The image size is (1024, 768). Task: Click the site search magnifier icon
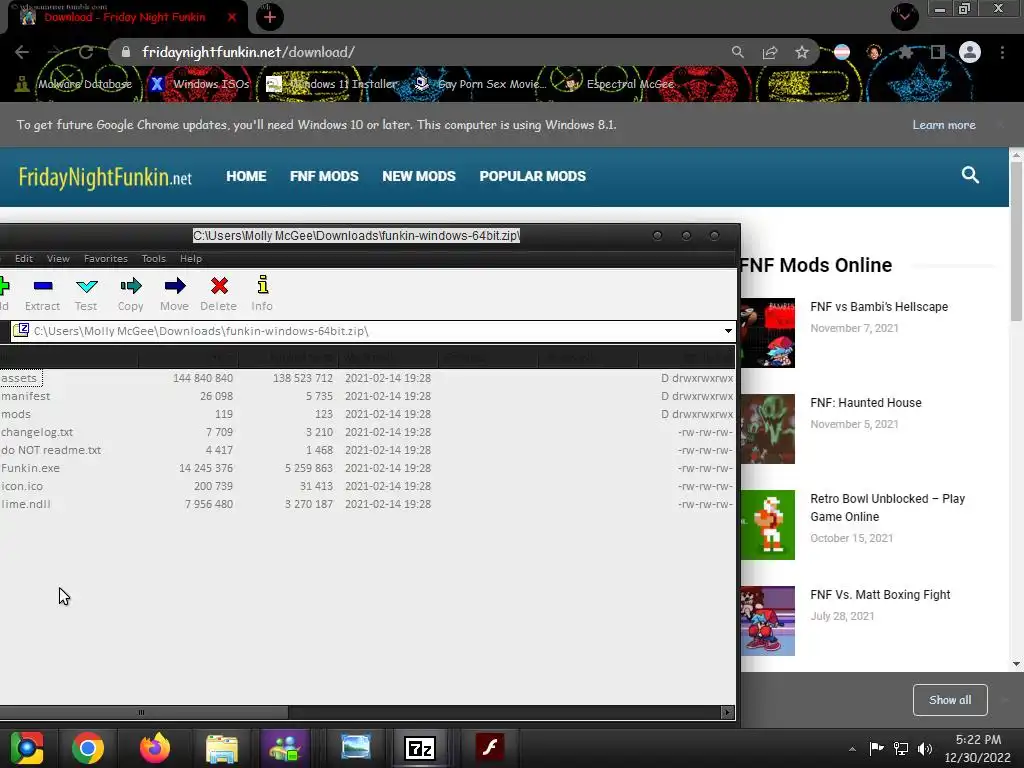tap(970, 175)
